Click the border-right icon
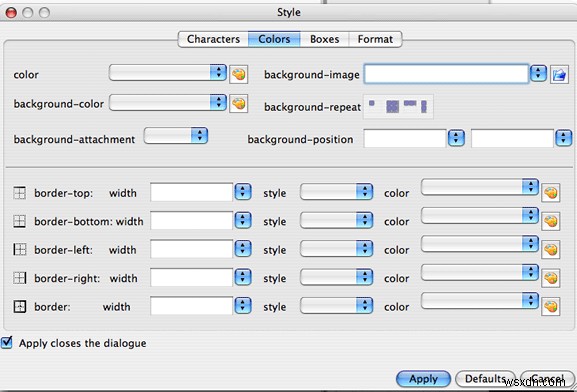 click(x=20, y=278)
